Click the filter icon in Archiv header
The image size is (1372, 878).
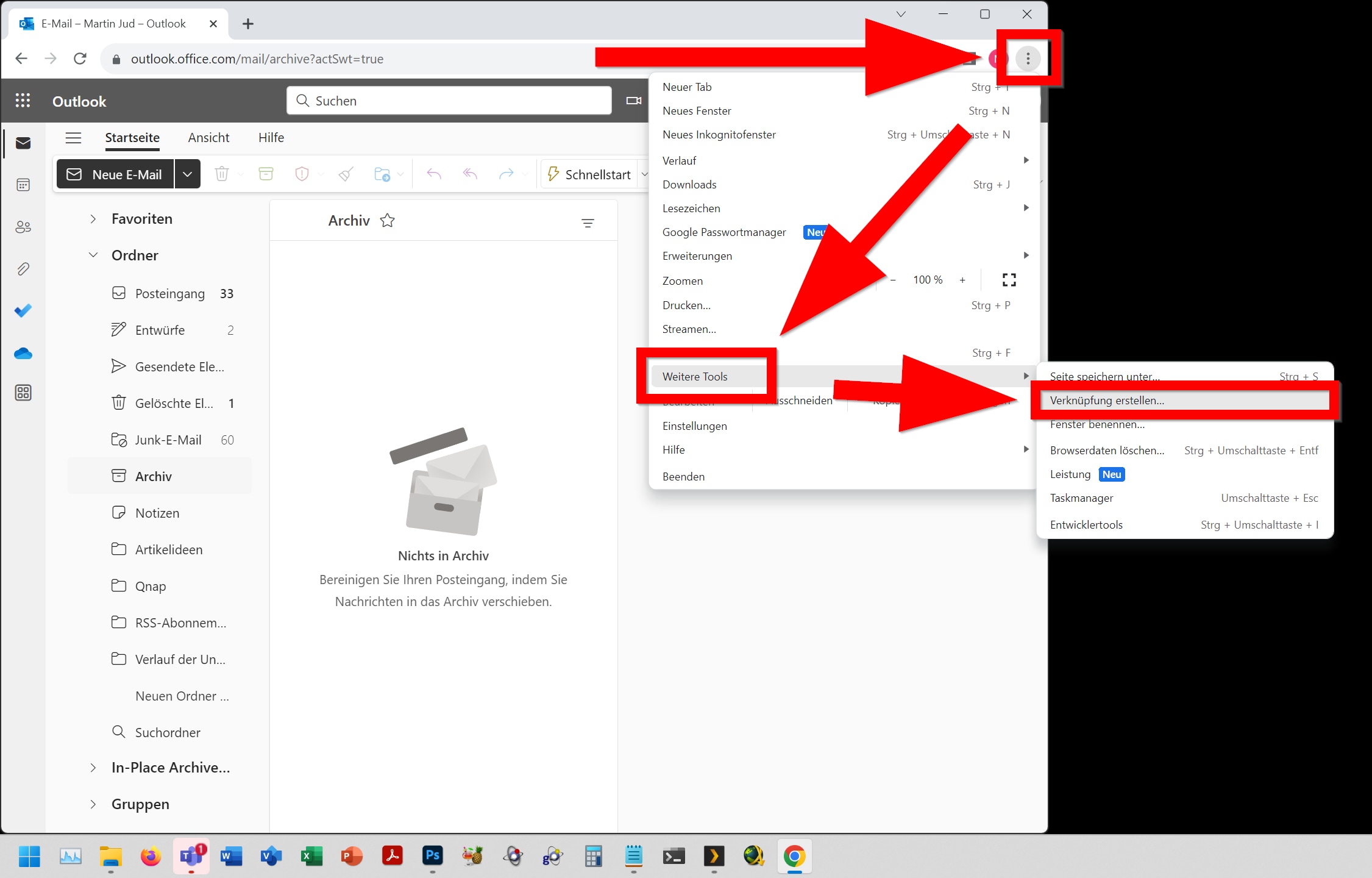588,223
